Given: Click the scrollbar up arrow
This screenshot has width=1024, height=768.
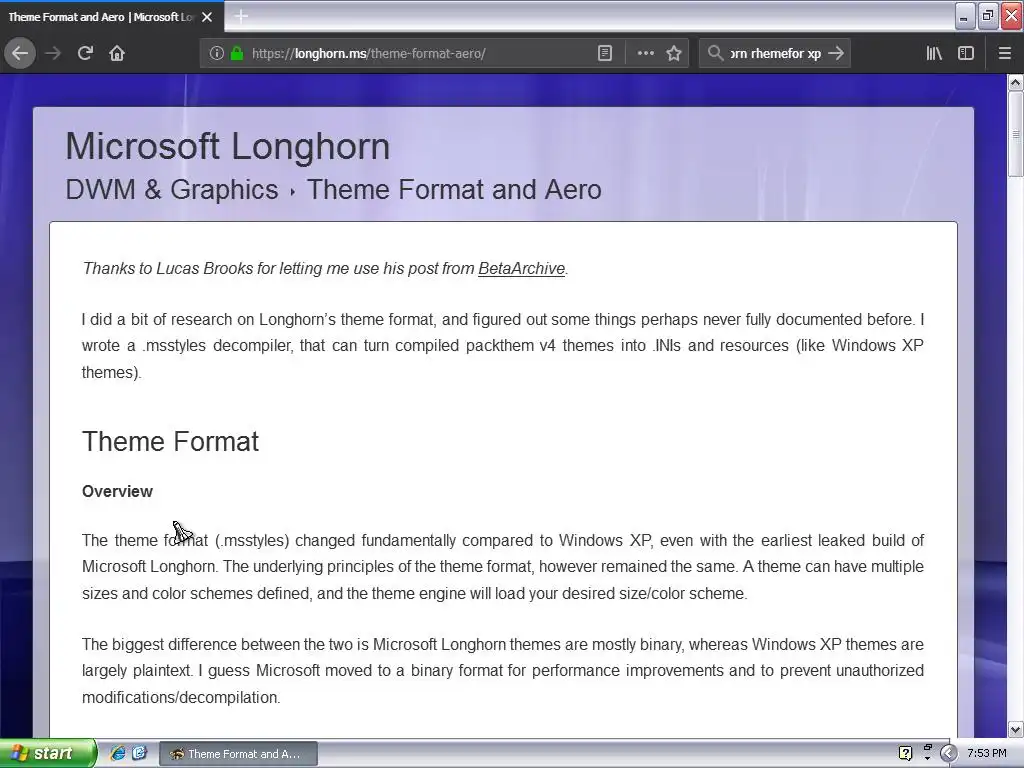Looking at the screenshot, I should (x=1015, y=82).
